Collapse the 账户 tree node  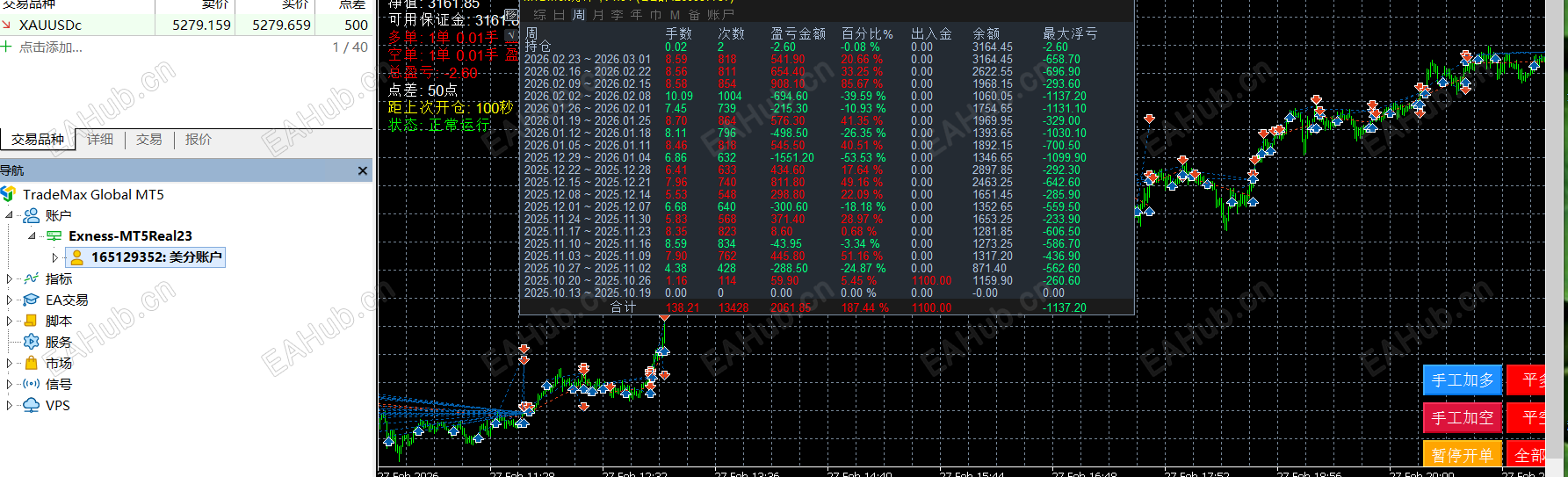10,215
